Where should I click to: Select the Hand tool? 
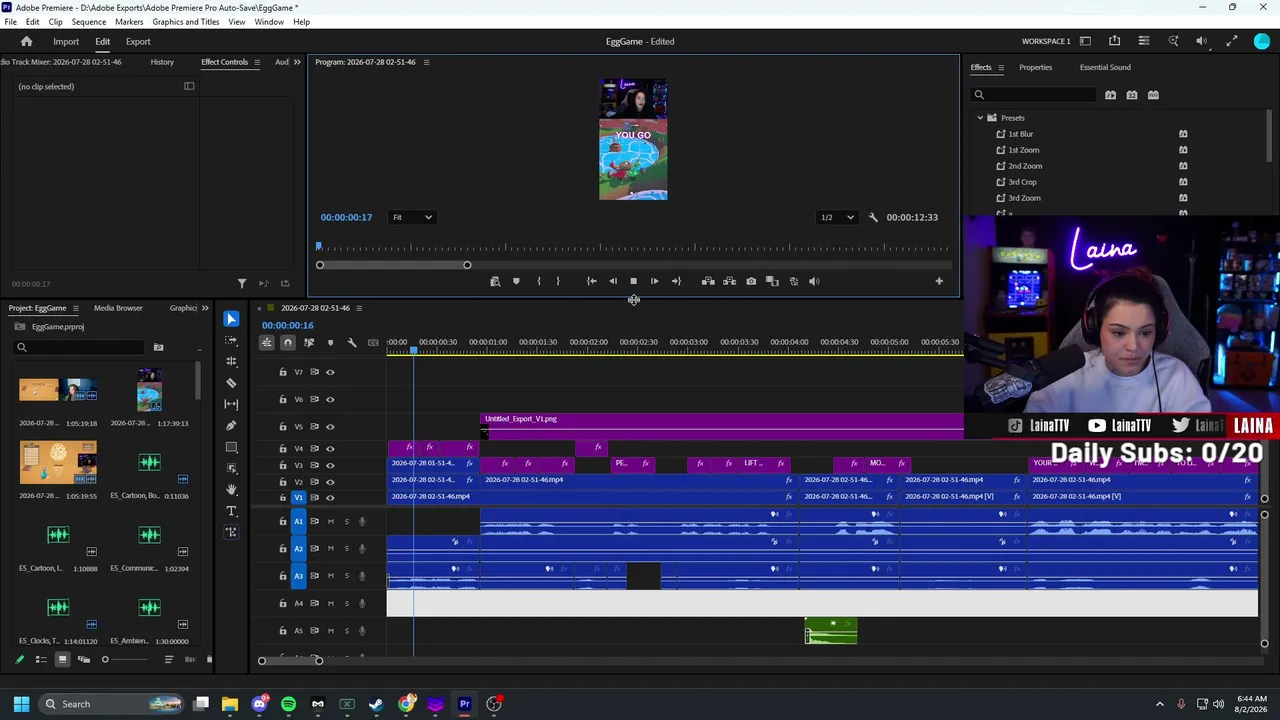[x=231, y=489]
